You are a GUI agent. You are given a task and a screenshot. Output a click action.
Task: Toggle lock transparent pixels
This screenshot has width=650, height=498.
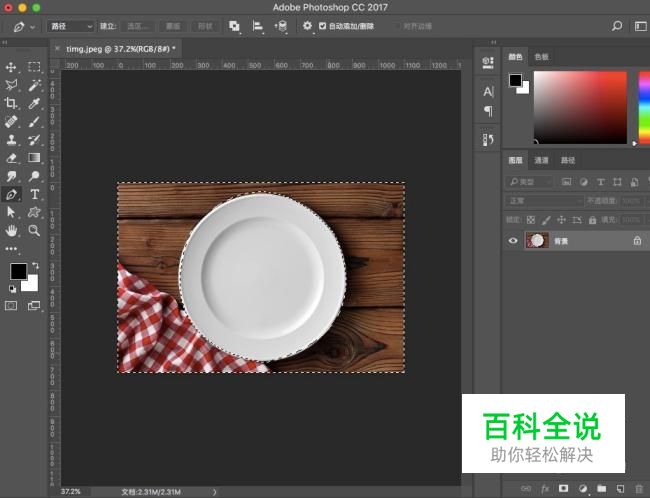pyautogui.click(x=531, y=220)
